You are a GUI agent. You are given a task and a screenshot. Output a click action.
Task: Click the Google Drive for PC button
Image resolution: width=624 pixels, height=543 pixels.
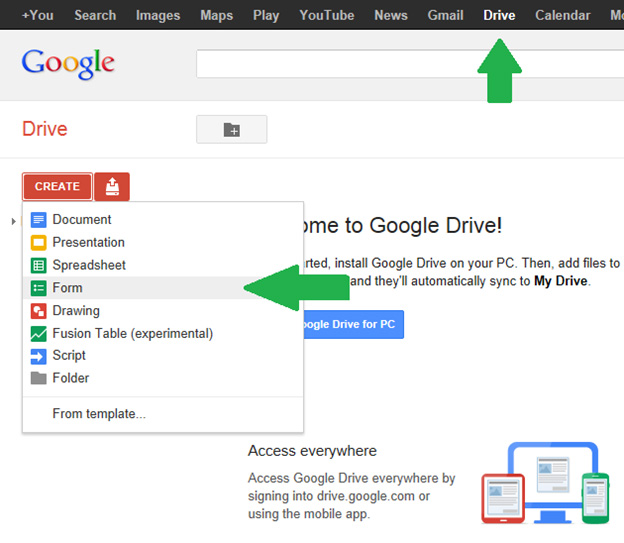coord(345,325)
